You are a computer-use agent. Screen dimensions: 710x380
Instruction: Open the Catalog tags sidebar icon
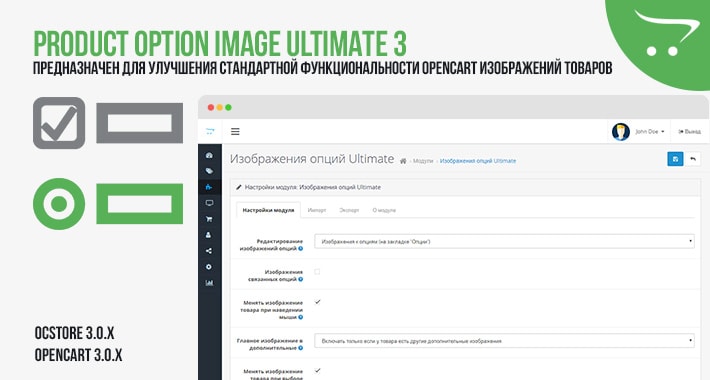pos(209,171)
